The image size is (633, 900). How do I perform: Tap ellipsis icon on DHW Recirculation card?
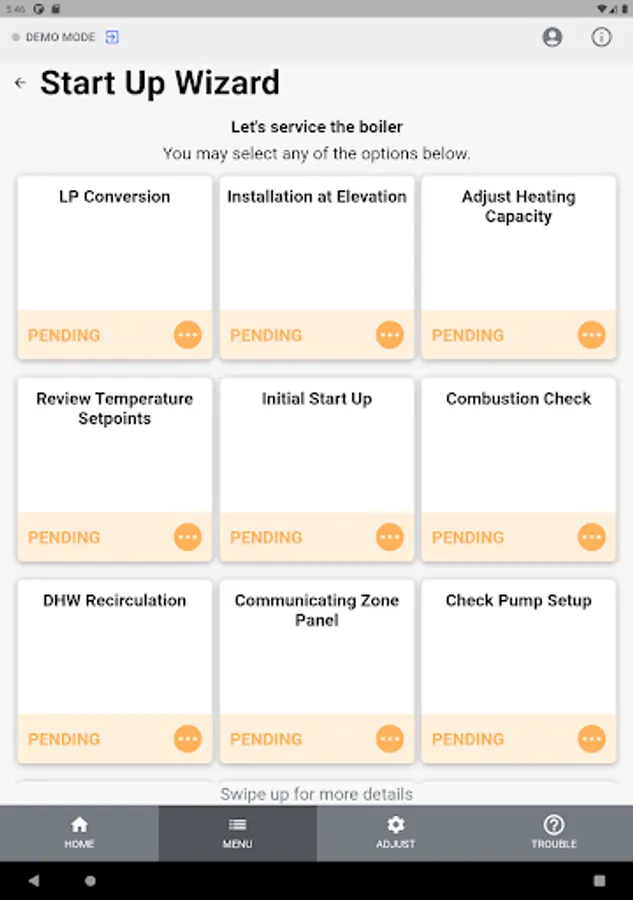coord(188,739)
